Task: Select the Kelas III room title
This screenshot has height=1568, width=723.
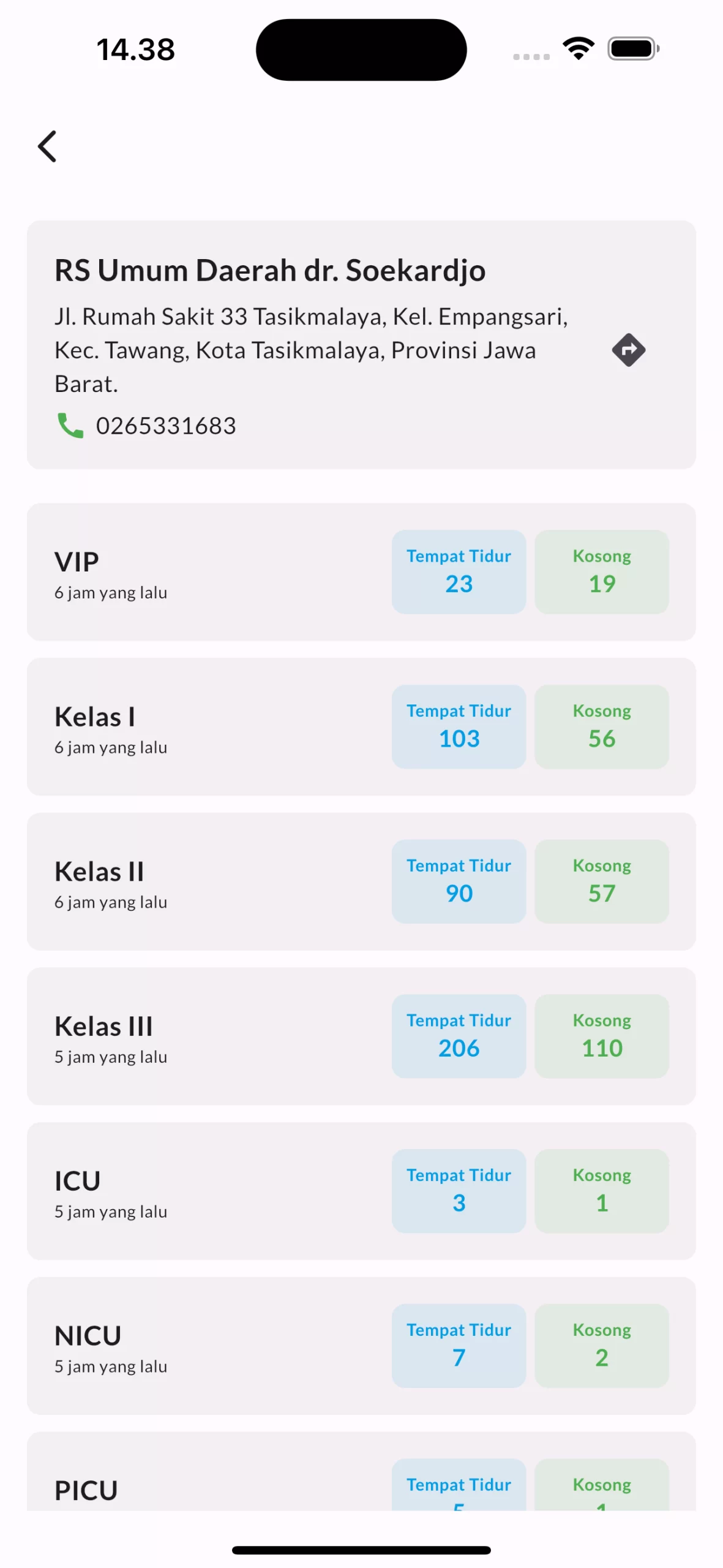Action: (103, 1027)
